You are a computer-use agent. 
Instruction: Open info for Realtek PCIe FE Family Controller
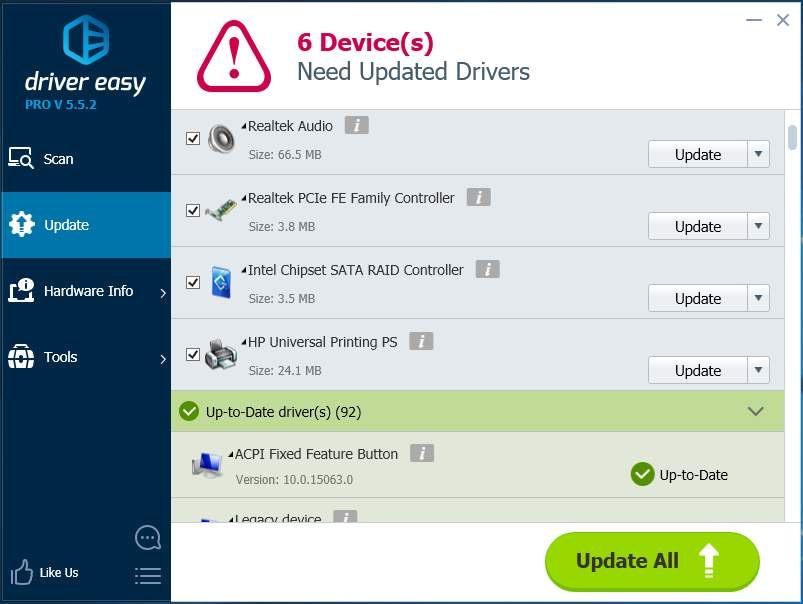coord(478,197)
